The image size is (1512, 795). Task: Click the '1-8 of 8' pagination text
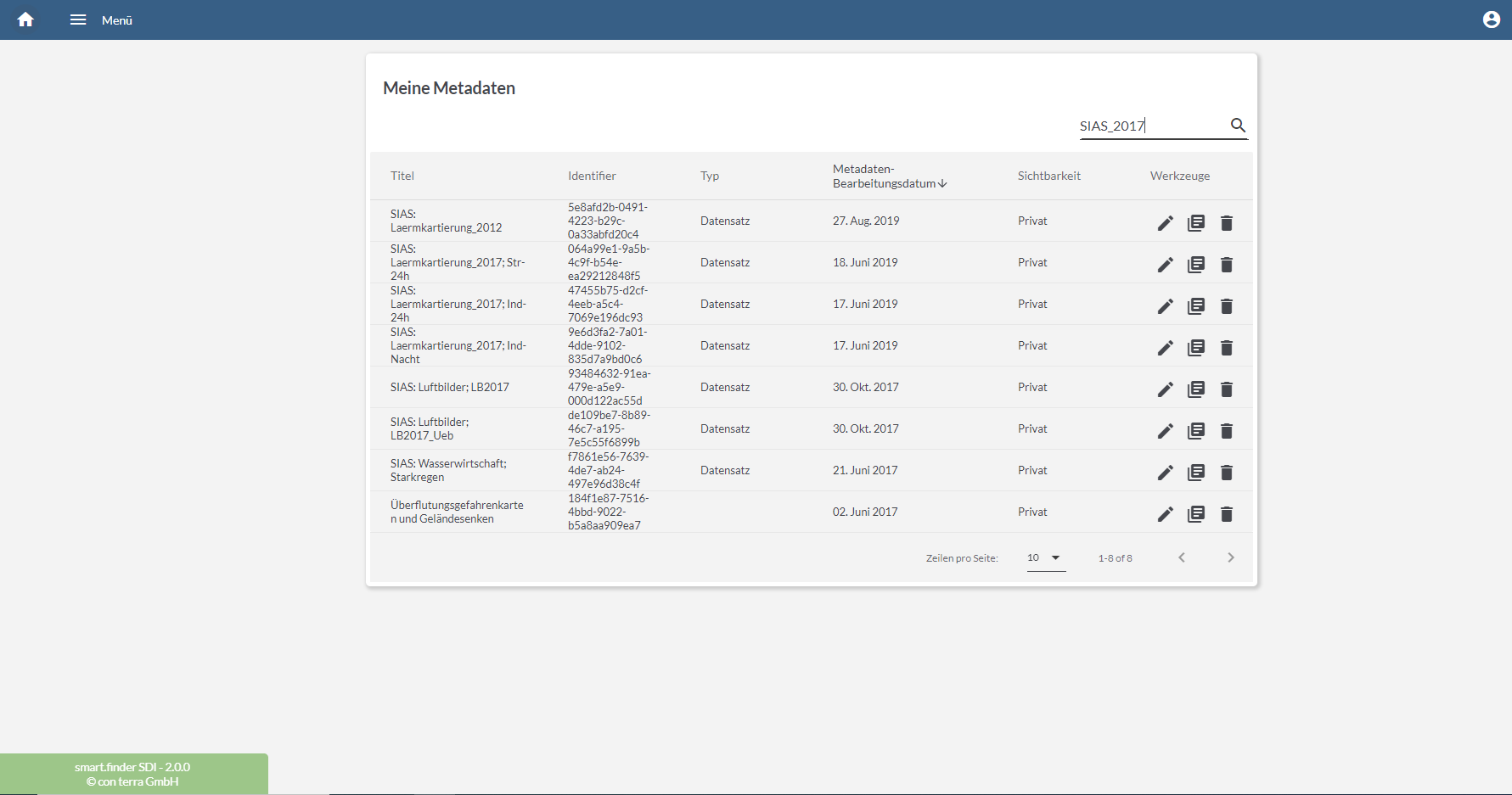point(1116,558)
